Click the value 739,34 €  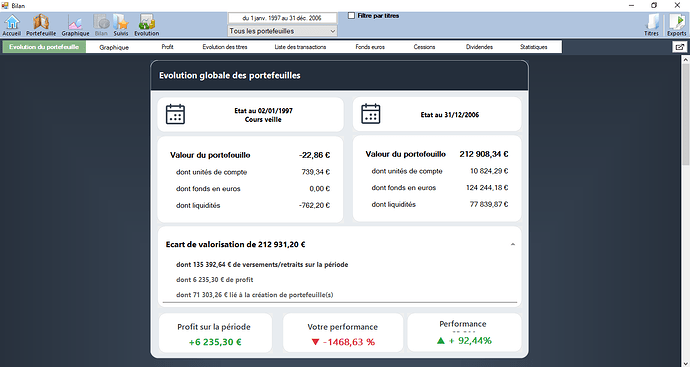point(316,172)
